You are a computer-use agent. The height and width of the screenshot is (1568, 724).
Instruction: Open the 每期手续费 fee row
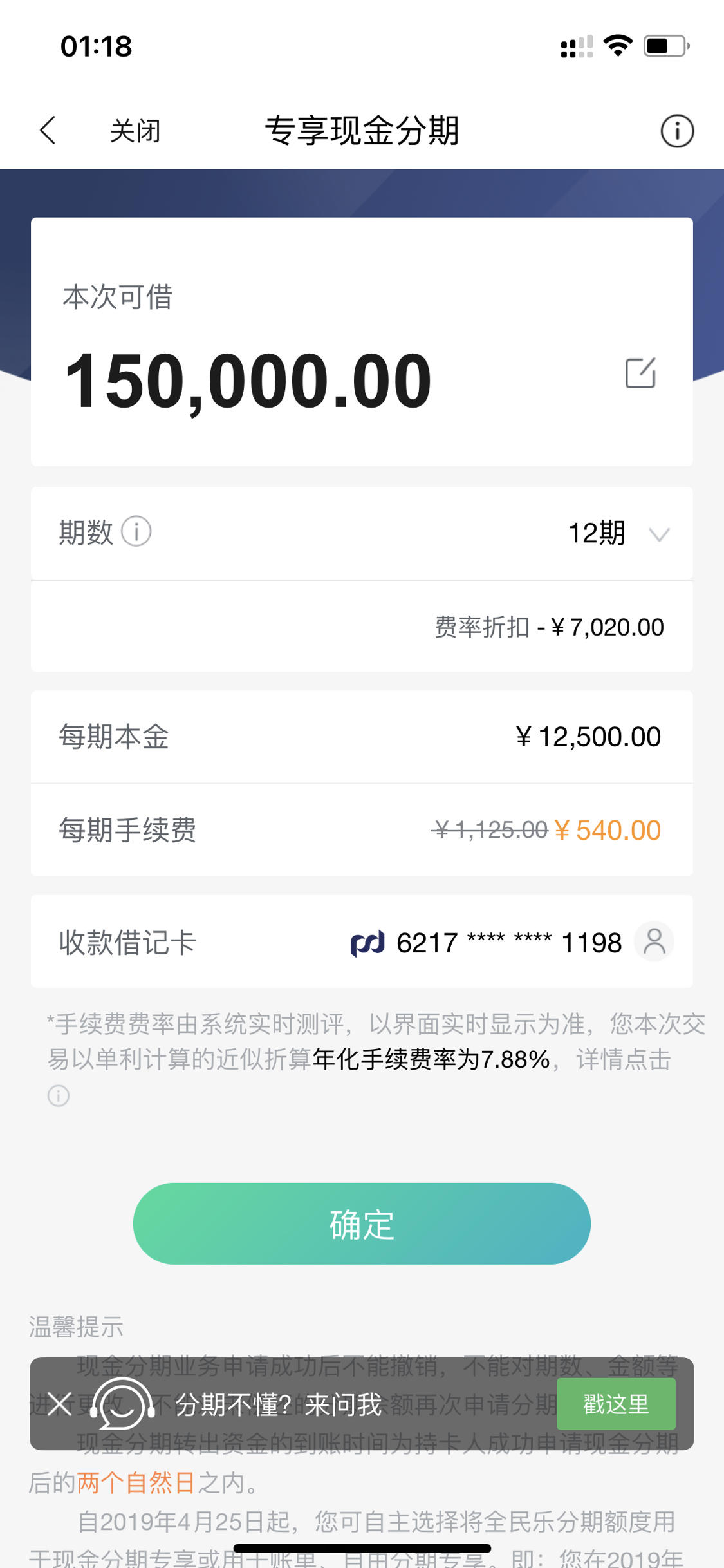(362, 830)
